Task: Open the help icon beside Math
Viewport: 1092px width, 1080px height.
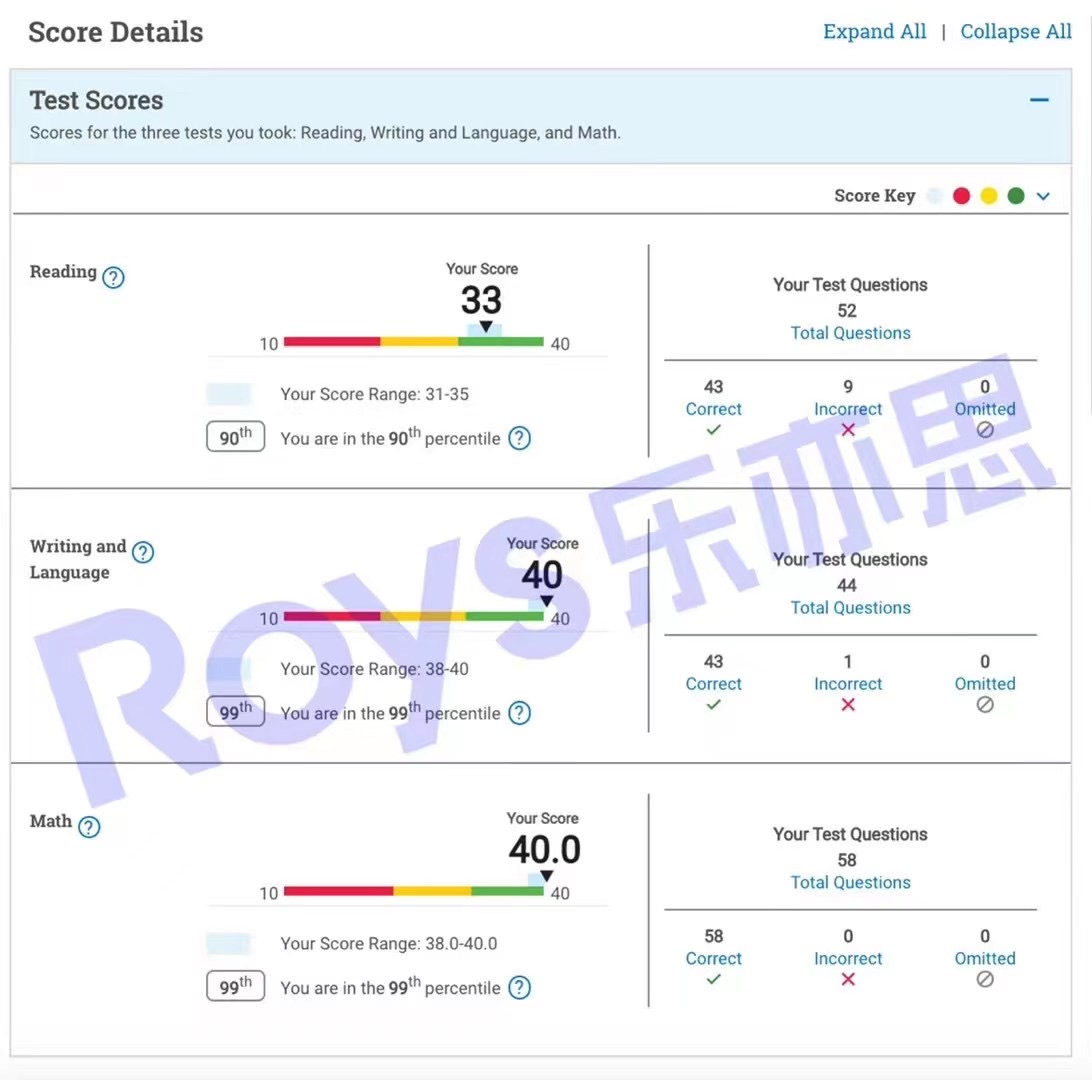Action: [x=89, y=827]
